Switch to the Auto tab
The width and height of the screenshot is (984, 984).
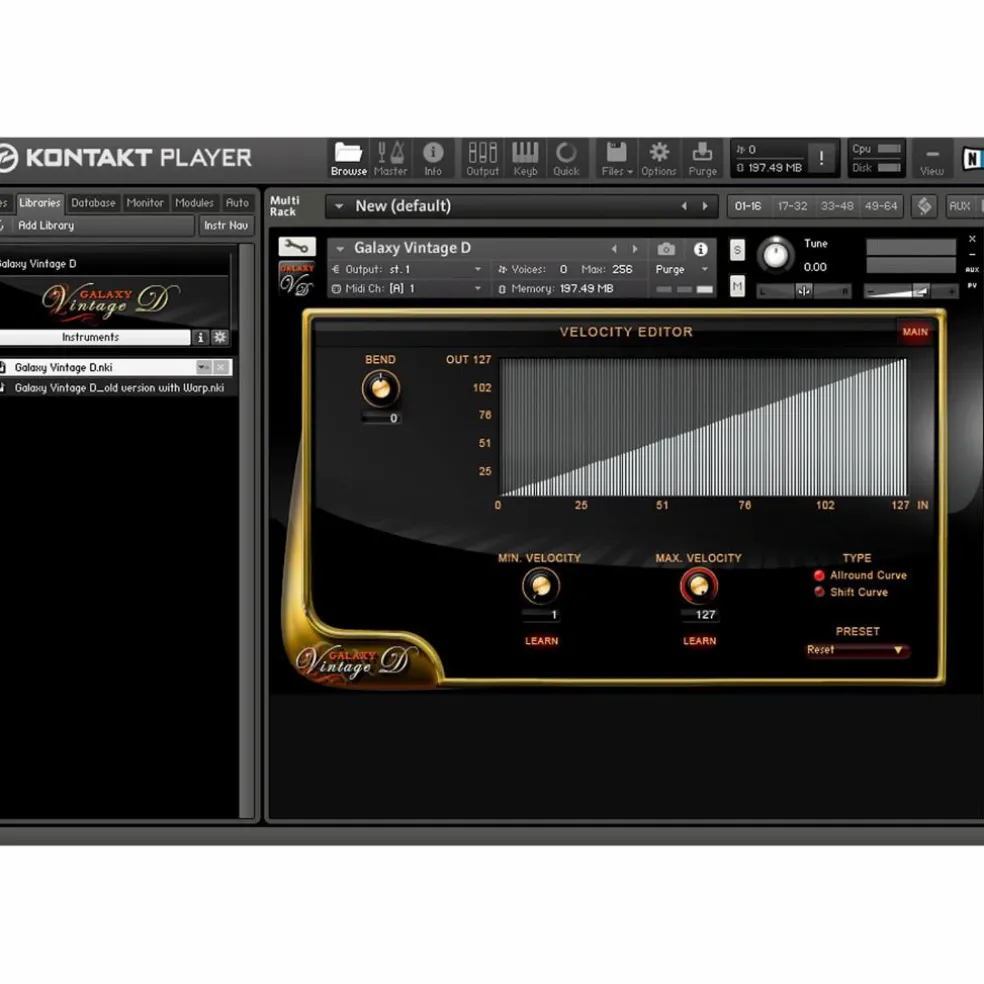click(237, 203)
